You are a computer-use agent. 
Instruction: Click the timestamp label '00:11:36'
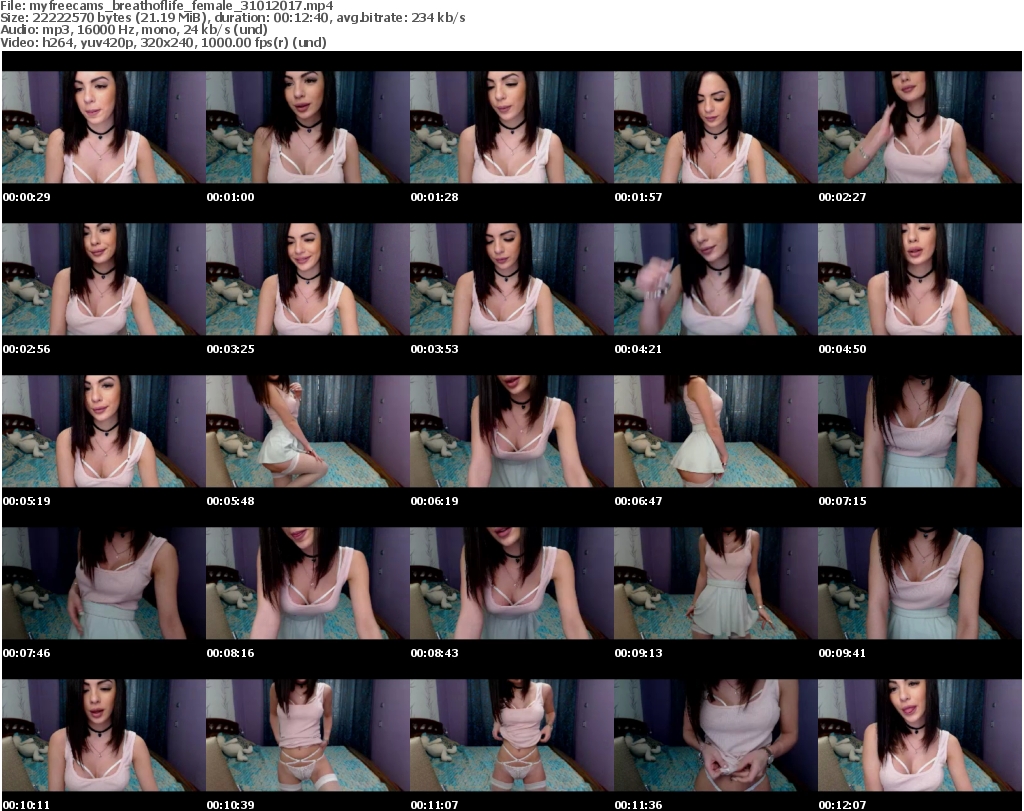[x=638, y=804]
